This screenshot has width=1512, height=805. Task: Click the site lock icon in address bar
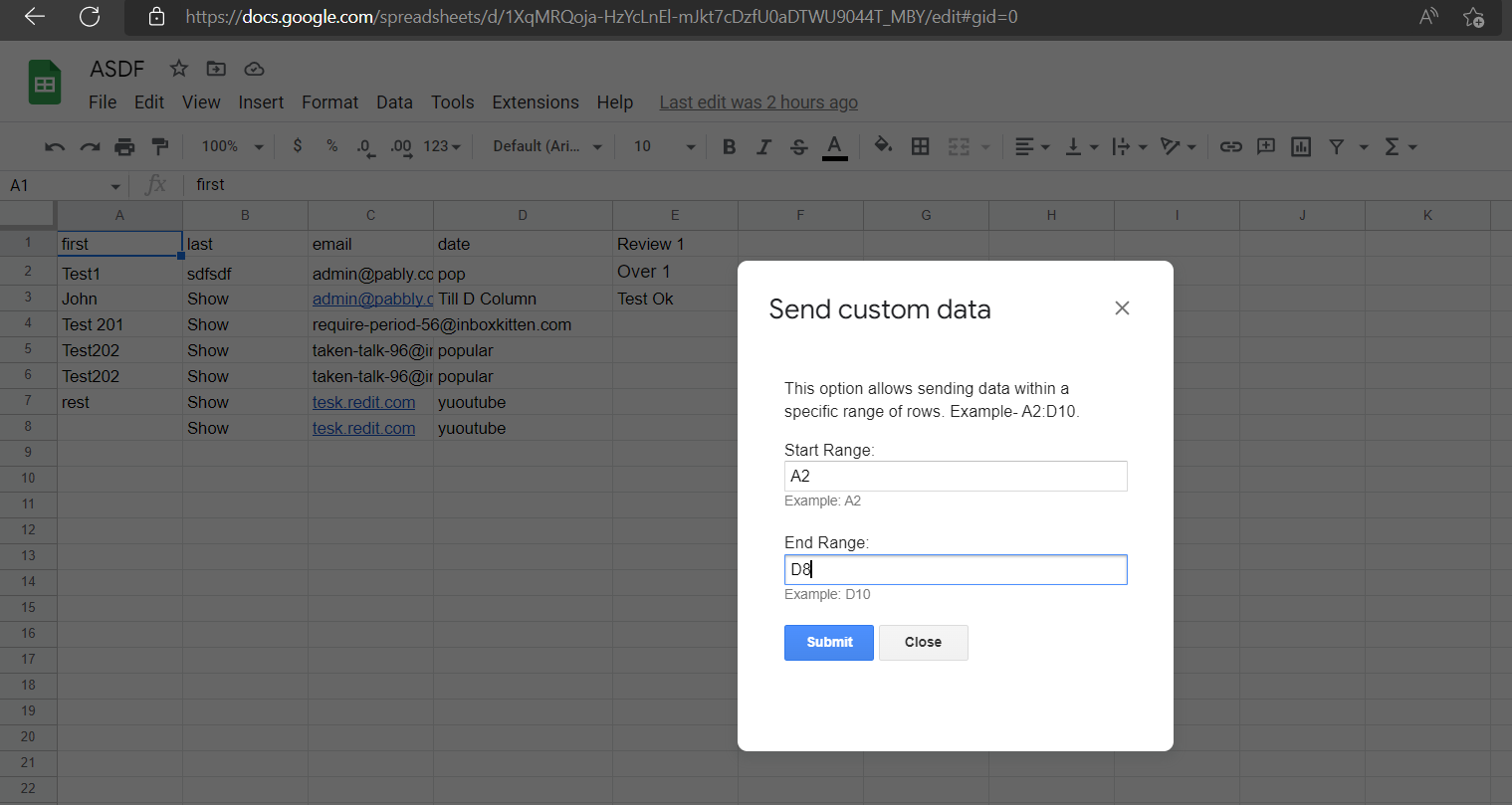tap(155, 16)
